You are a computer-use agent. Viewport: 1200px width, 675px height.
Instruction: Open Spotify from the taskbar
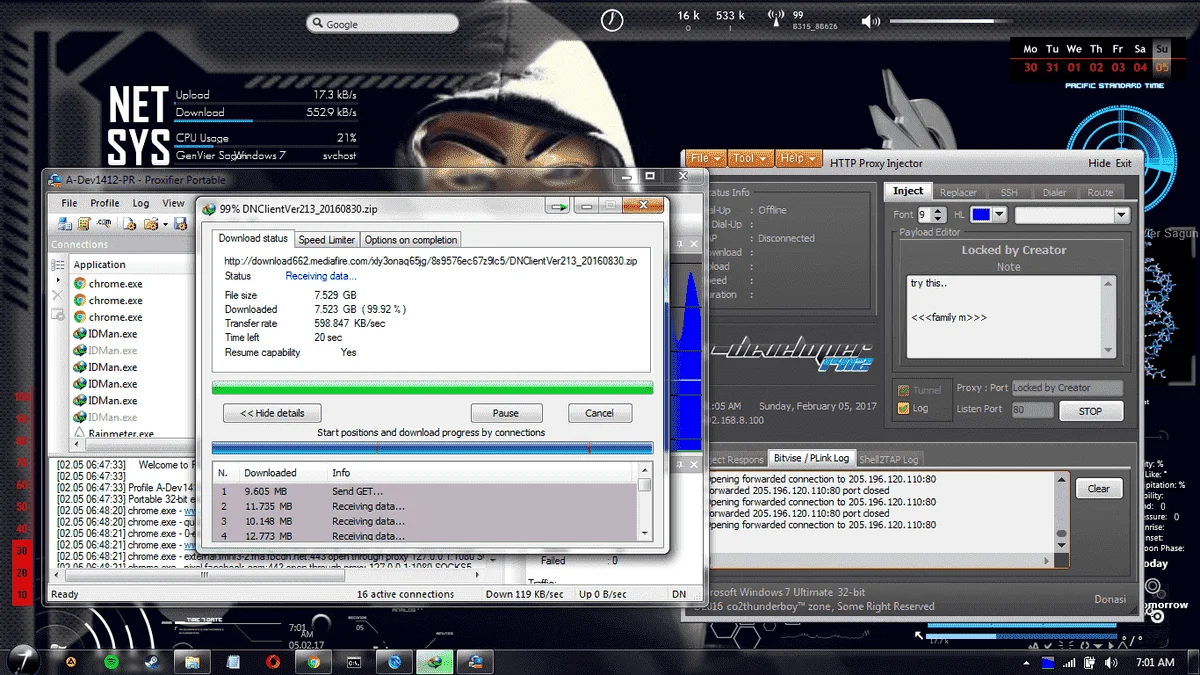111,662
